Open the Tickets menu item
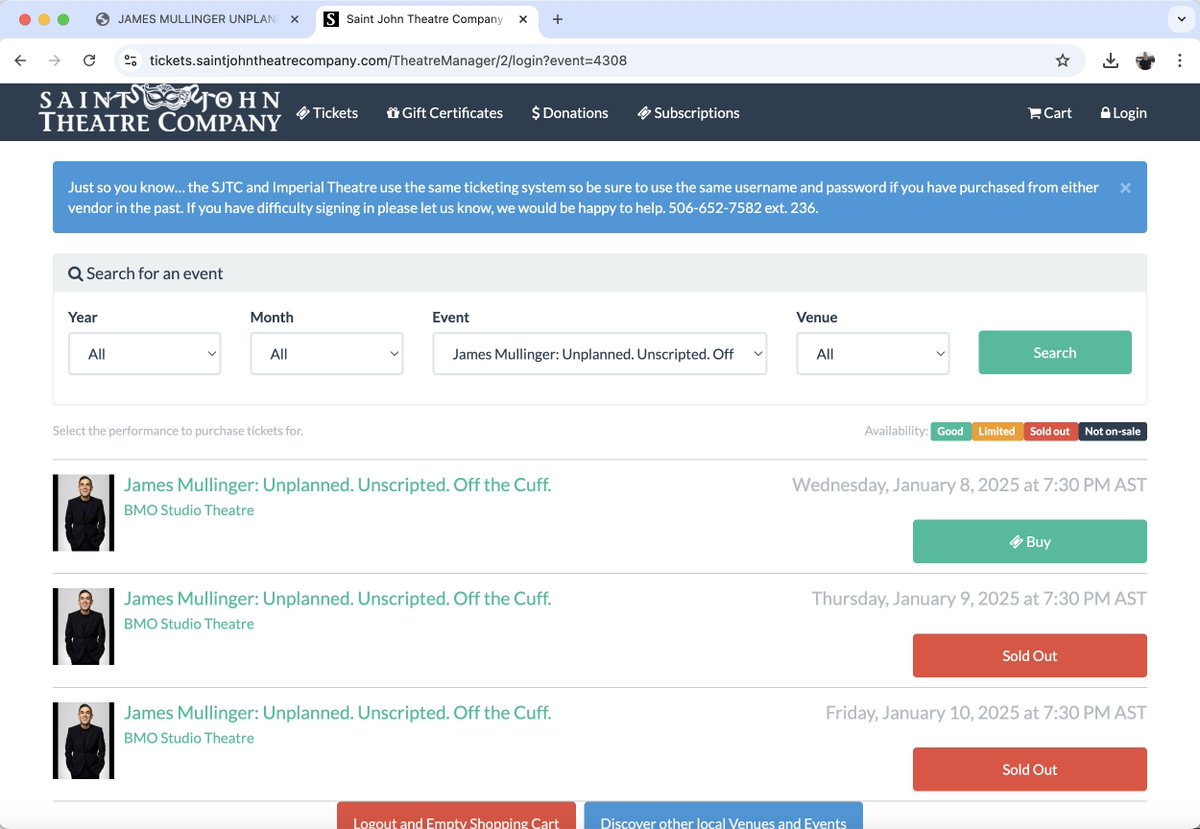This screenshot has width=1200, height=829. click(327, 113)
